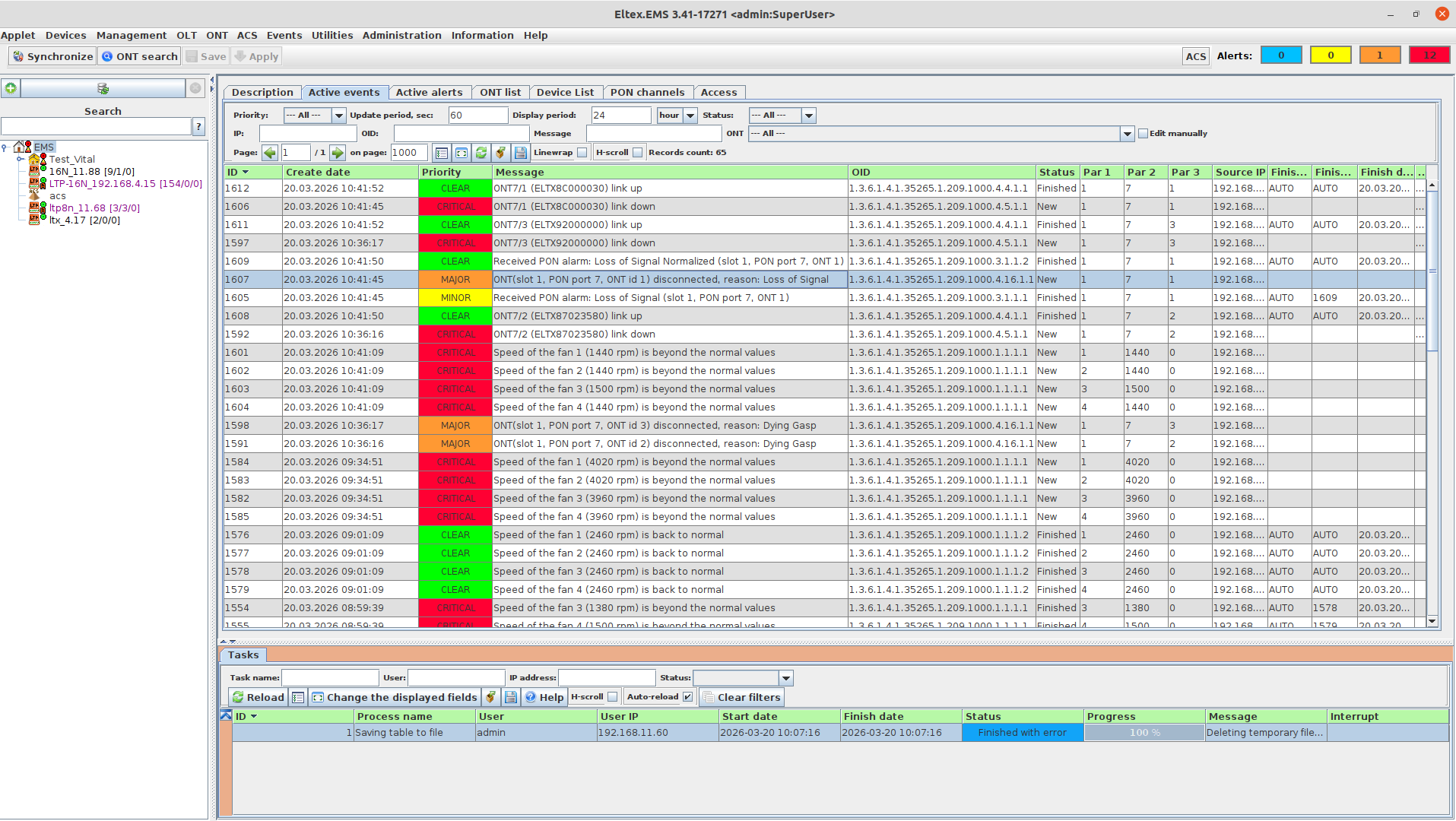Click the package export icon in Tasks toolbar
This screenshot has width=1456, height=821.
point(491,697)
